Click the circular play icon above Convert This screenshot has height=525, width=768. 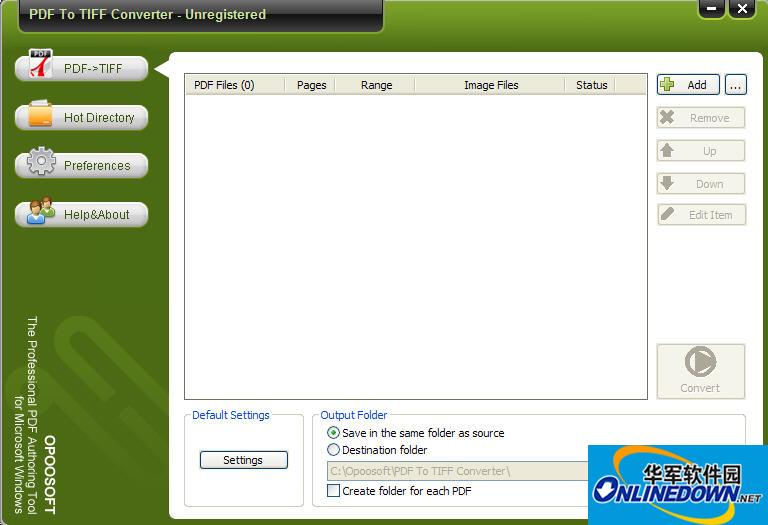[700, 361]
